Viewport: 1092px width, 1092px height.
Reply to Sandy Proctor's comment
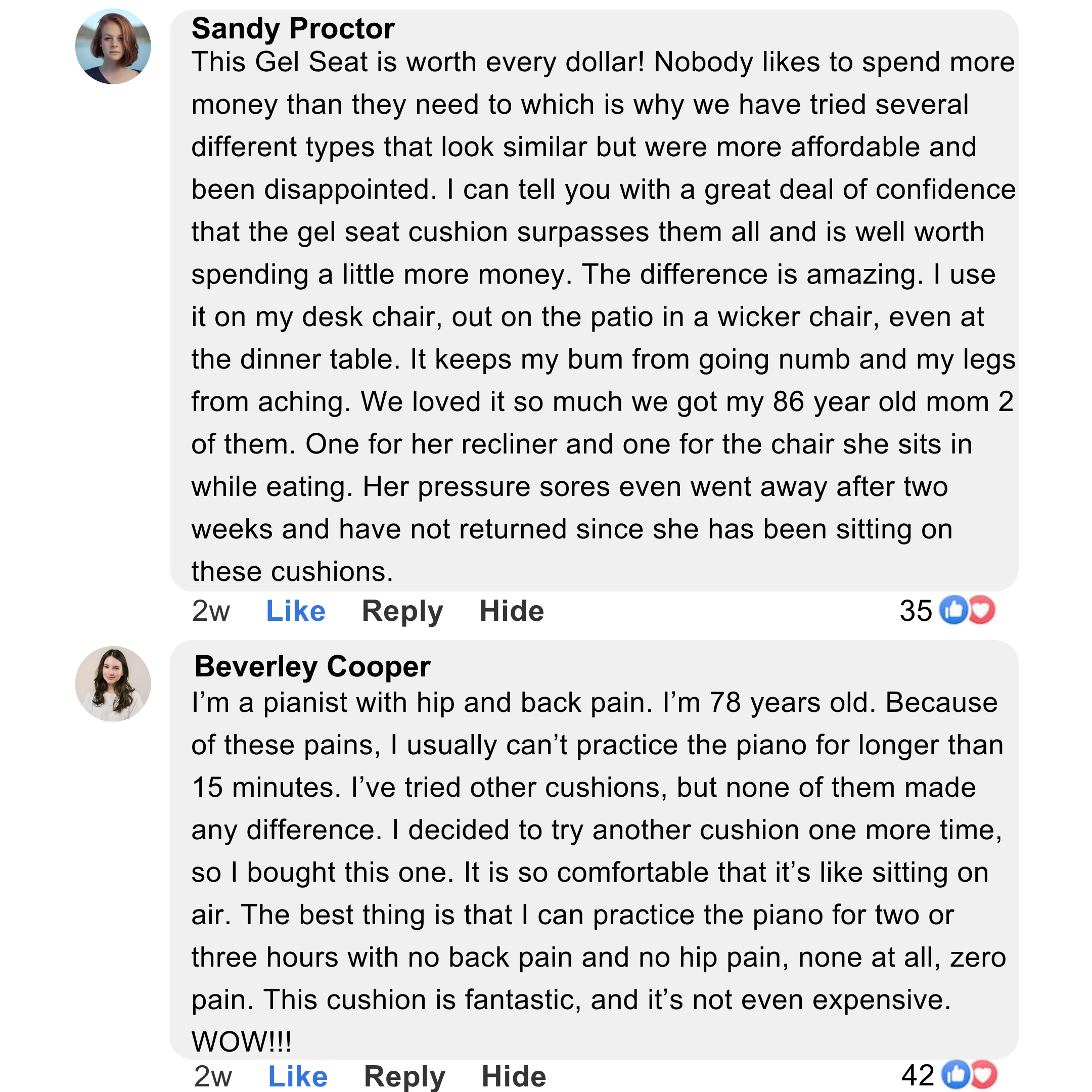click(402, 611)
